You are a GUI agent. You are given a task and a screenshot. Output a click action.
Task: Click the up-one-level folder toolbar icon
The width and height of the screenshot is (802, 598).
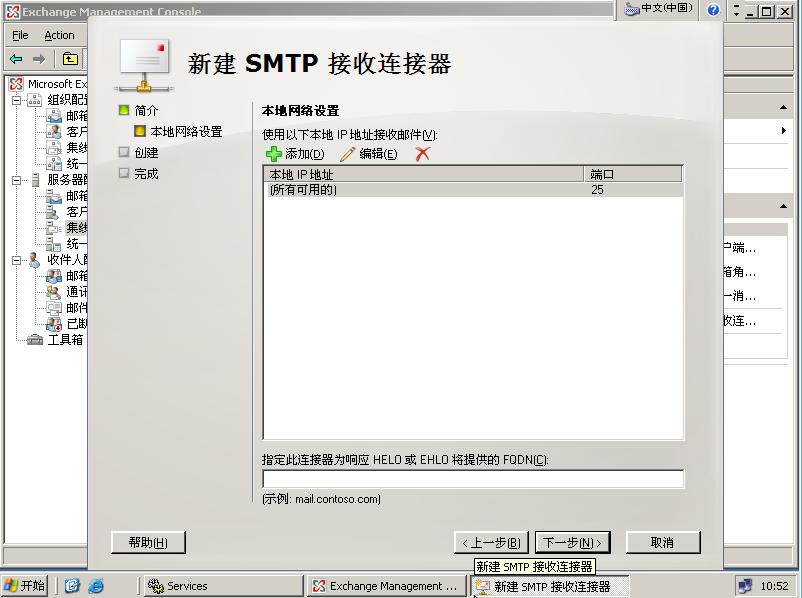(70, 59)
